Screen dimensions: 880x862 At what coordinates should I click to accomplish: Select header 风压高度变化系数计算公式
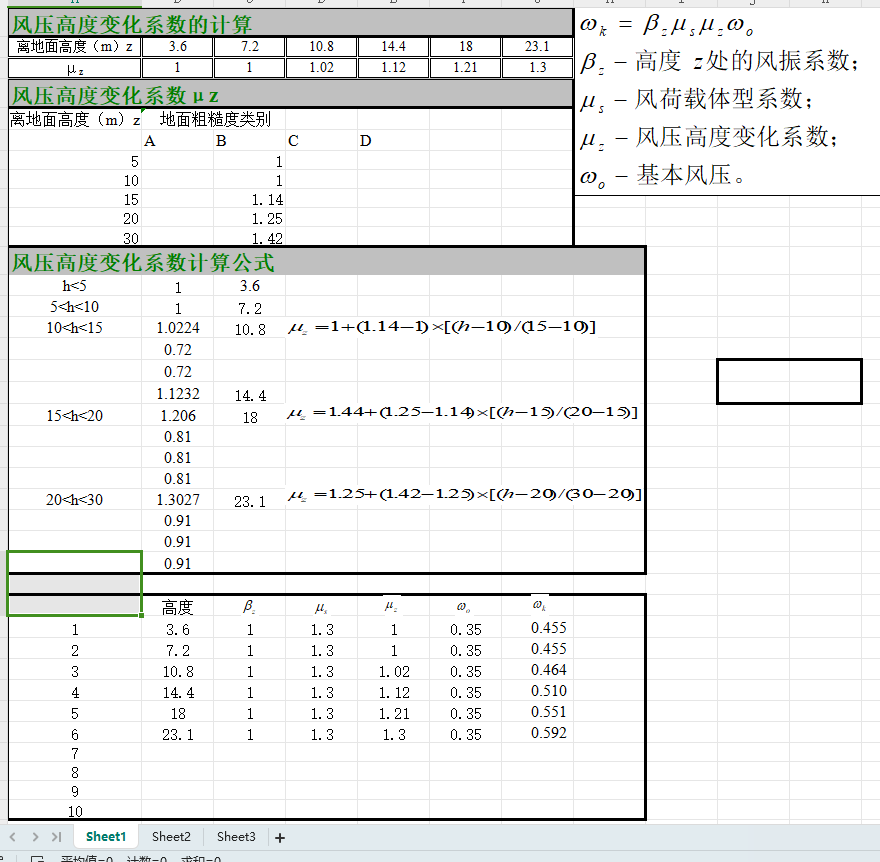point(327,262)
